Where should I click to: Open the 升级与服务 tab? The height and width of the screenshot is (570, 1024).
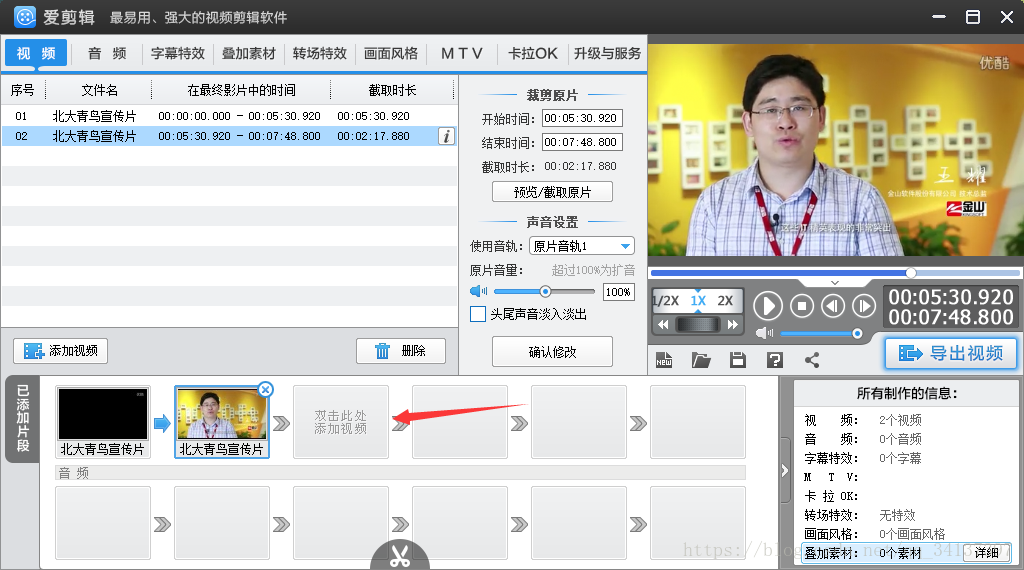[607, 54]
